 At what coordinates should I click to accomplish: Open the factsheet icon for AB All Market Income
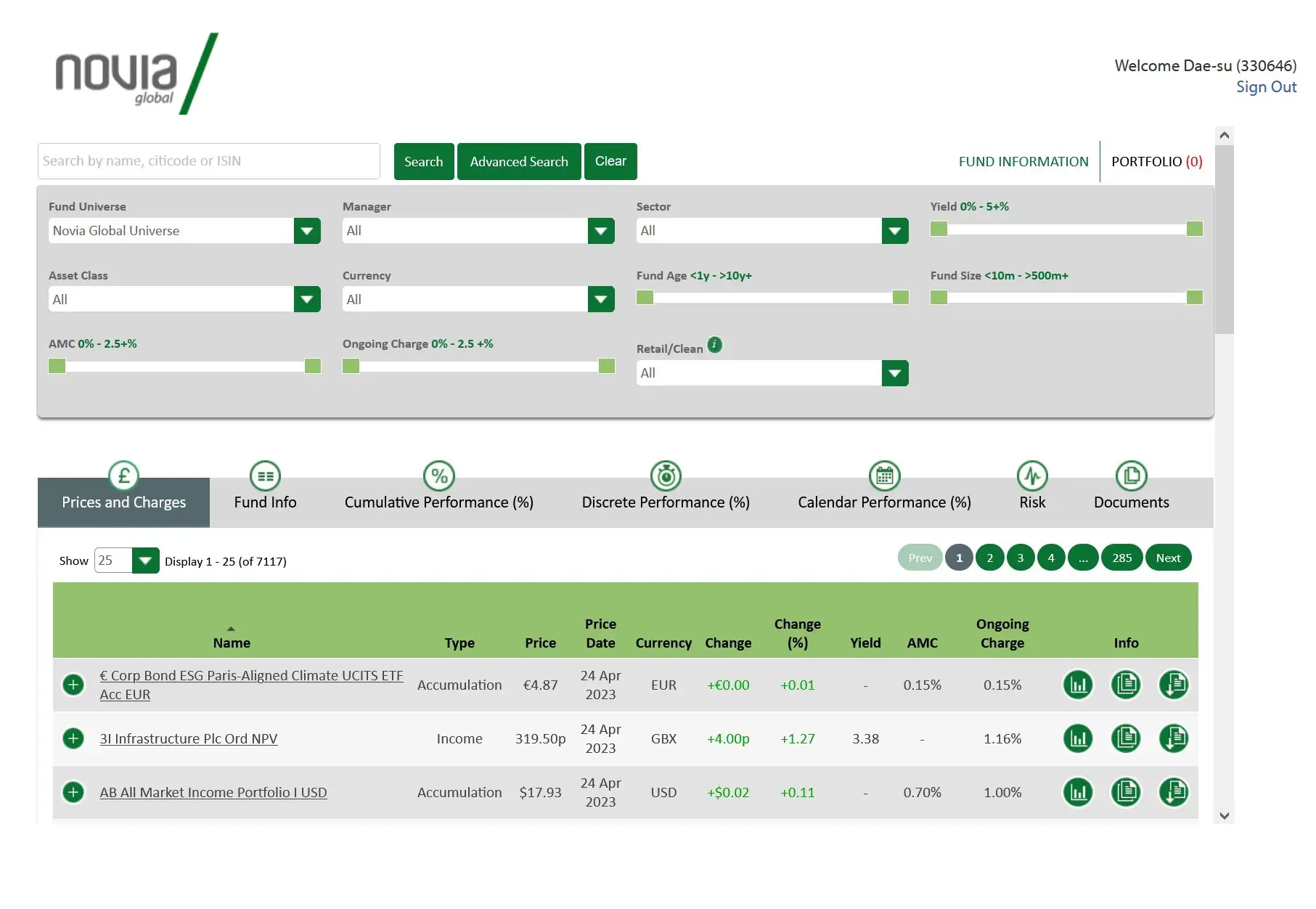1126,792
